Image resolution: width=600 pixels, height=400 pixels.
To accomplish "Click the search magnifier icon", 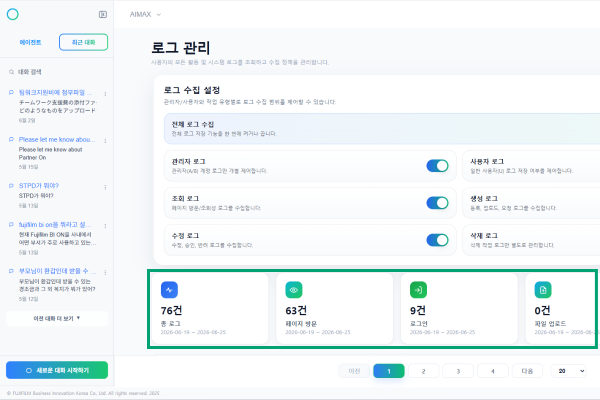I will point(11,72).
